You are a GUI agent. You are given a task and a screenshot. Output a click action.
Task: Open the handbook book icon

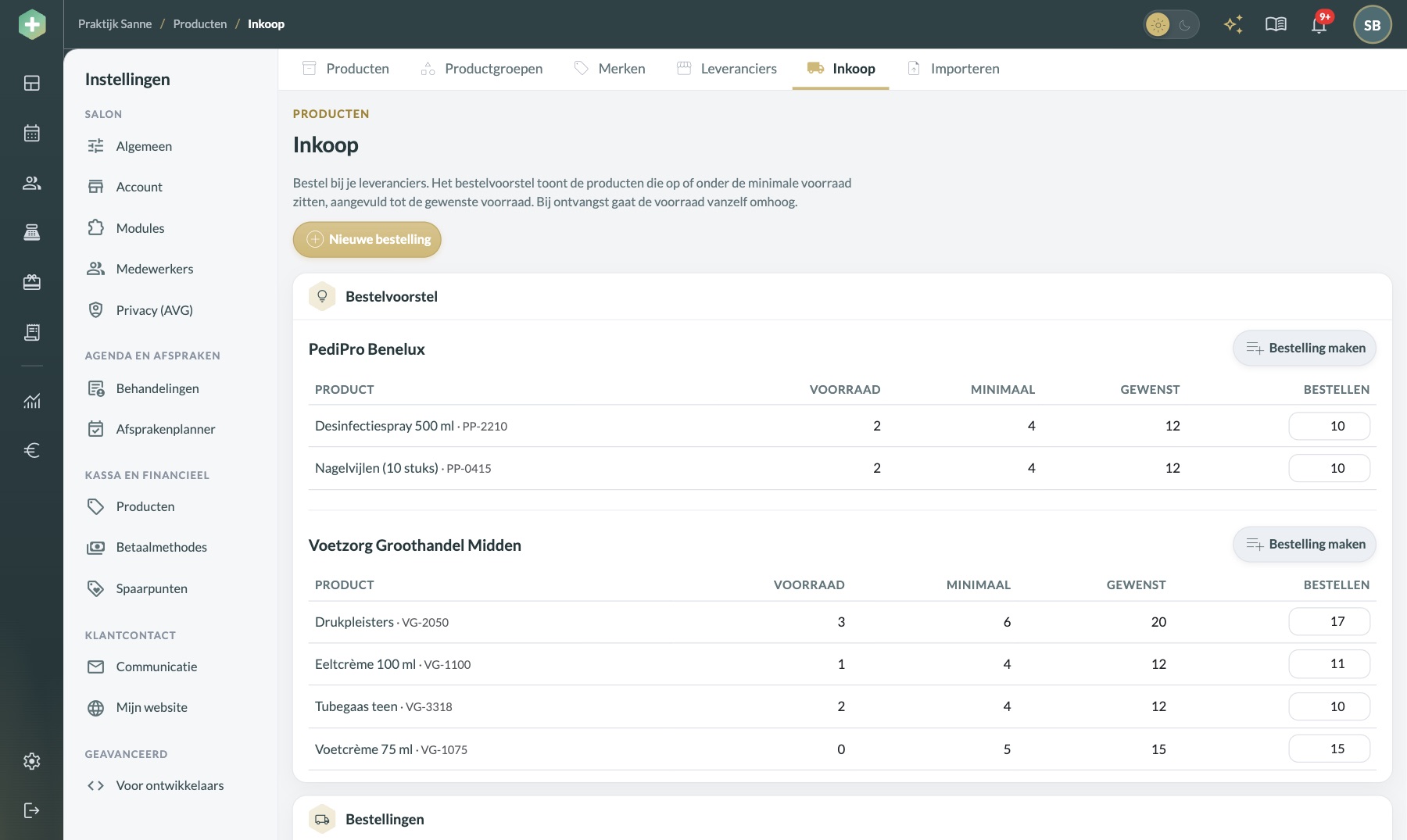(1276, 24)
